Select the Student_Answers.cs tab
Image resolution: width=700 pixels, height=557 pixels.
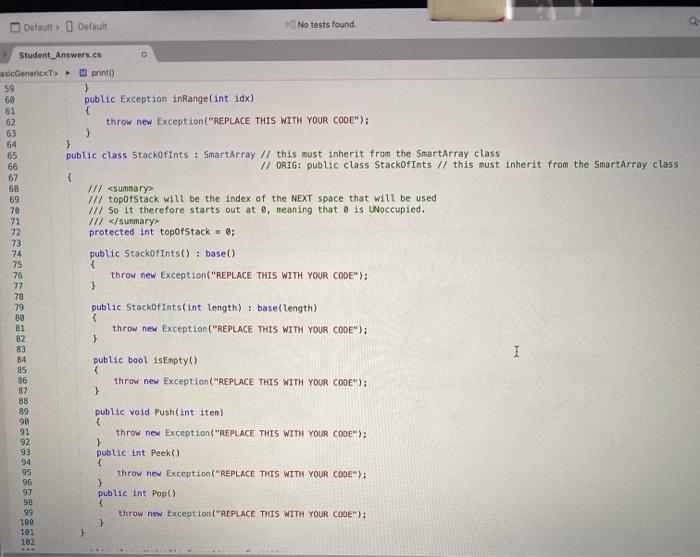click(60, 55)
